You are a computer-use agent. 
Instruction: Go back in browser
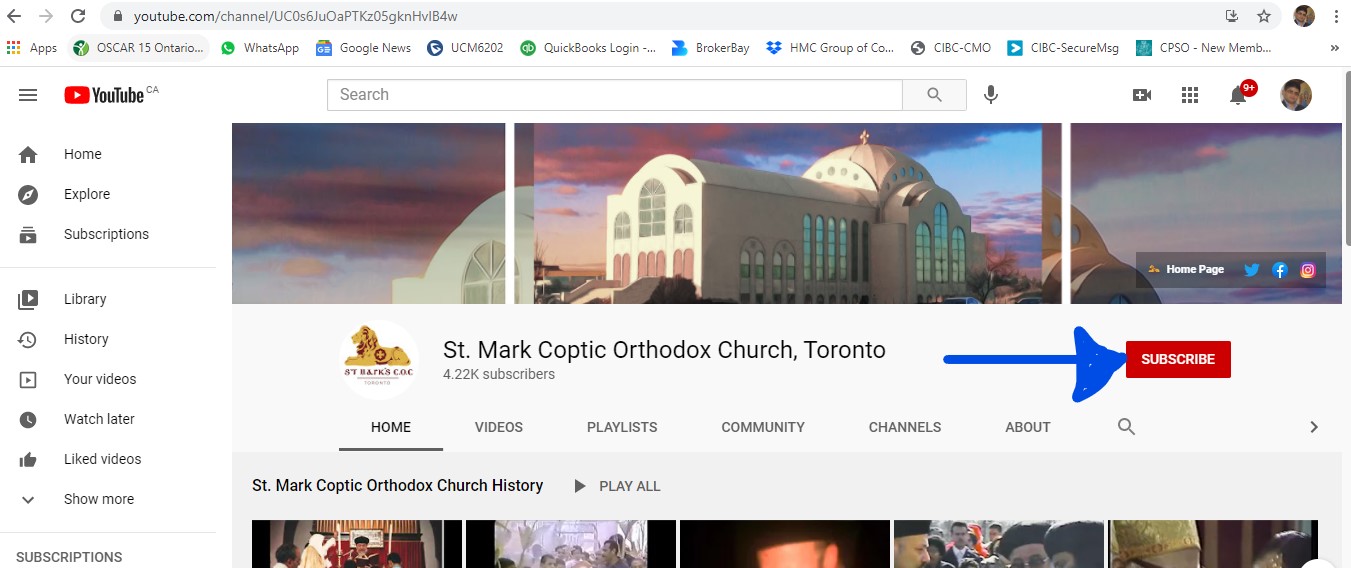tap(14, 17)
